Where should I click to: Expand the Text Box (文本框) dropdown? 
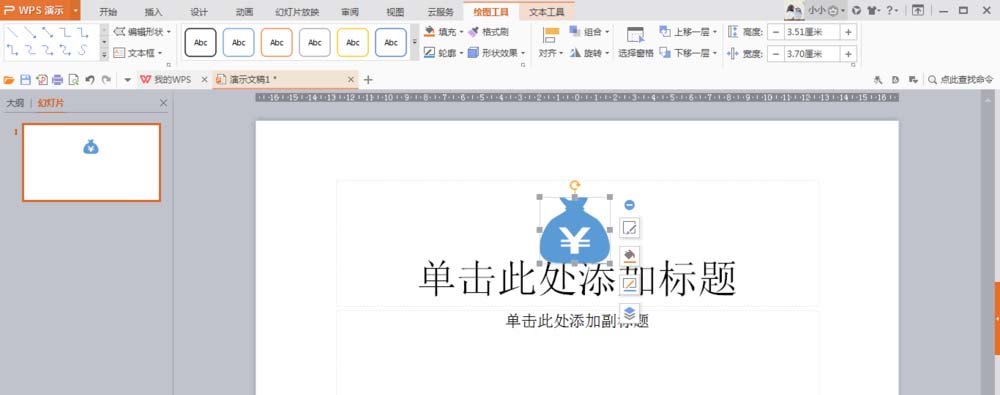click(160, 53)
